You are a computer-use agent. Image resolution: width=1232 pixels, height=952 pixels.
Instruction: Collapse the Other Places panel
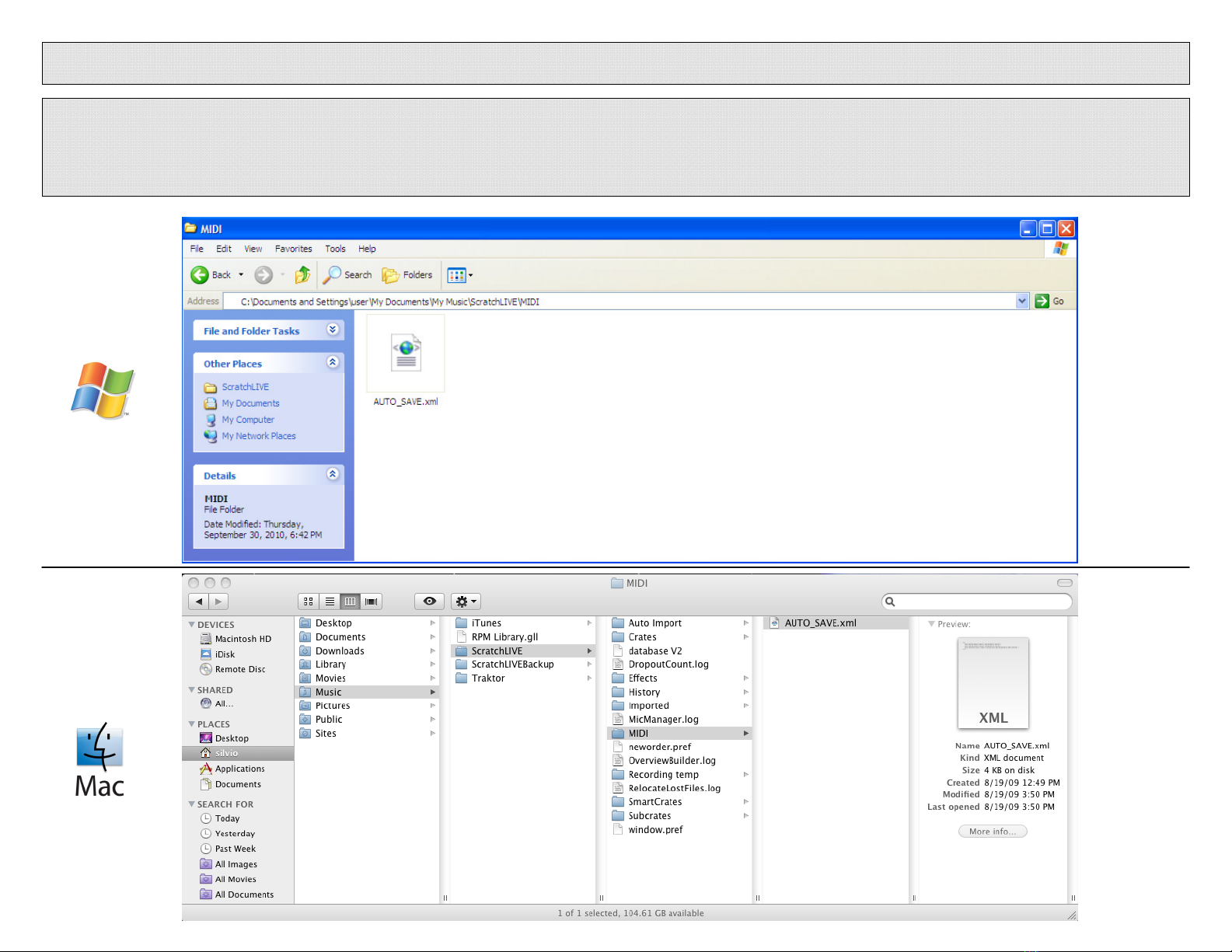[333, 362]
